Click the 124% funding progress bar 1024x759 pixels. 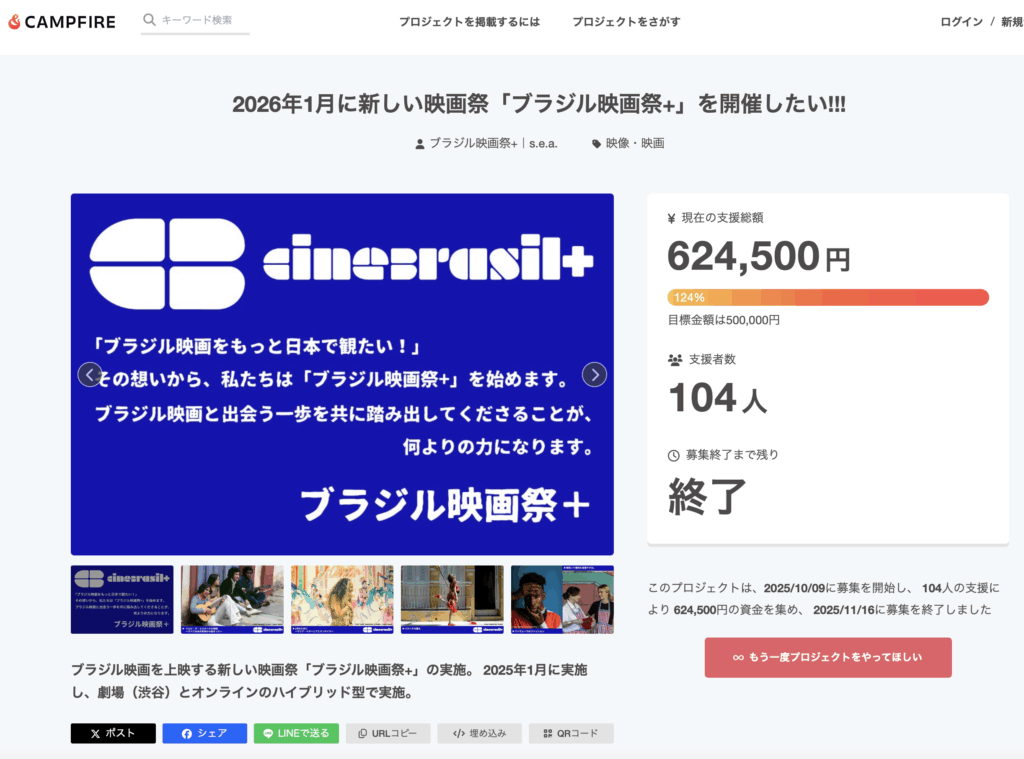pos(828,297)
